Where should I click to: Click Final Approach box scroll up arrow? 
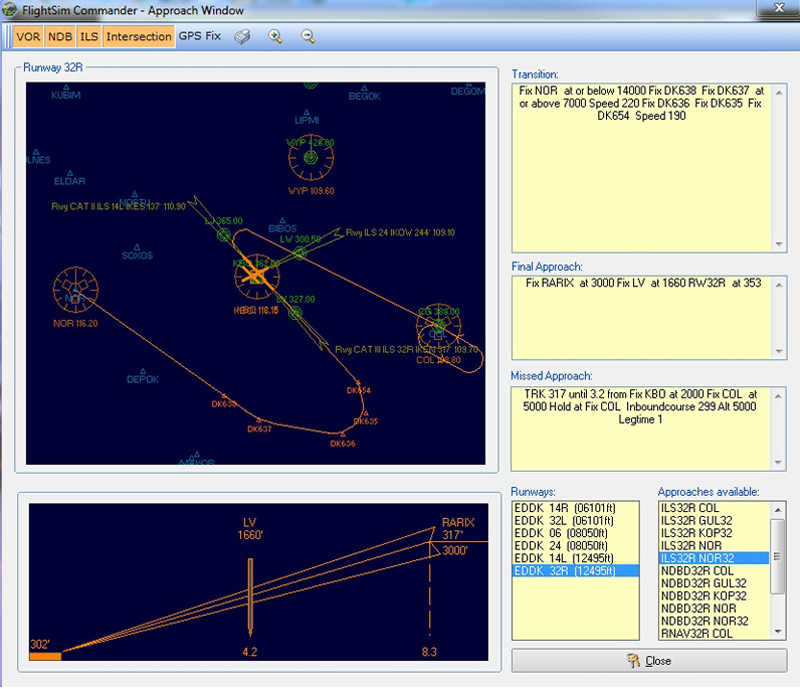pyautogui.click(x=779, y=285)
